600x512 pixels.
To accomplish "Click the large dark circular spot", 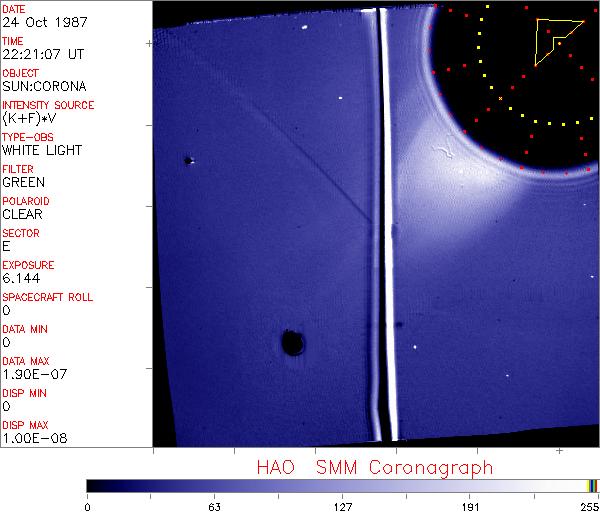I will pos(293,343).
